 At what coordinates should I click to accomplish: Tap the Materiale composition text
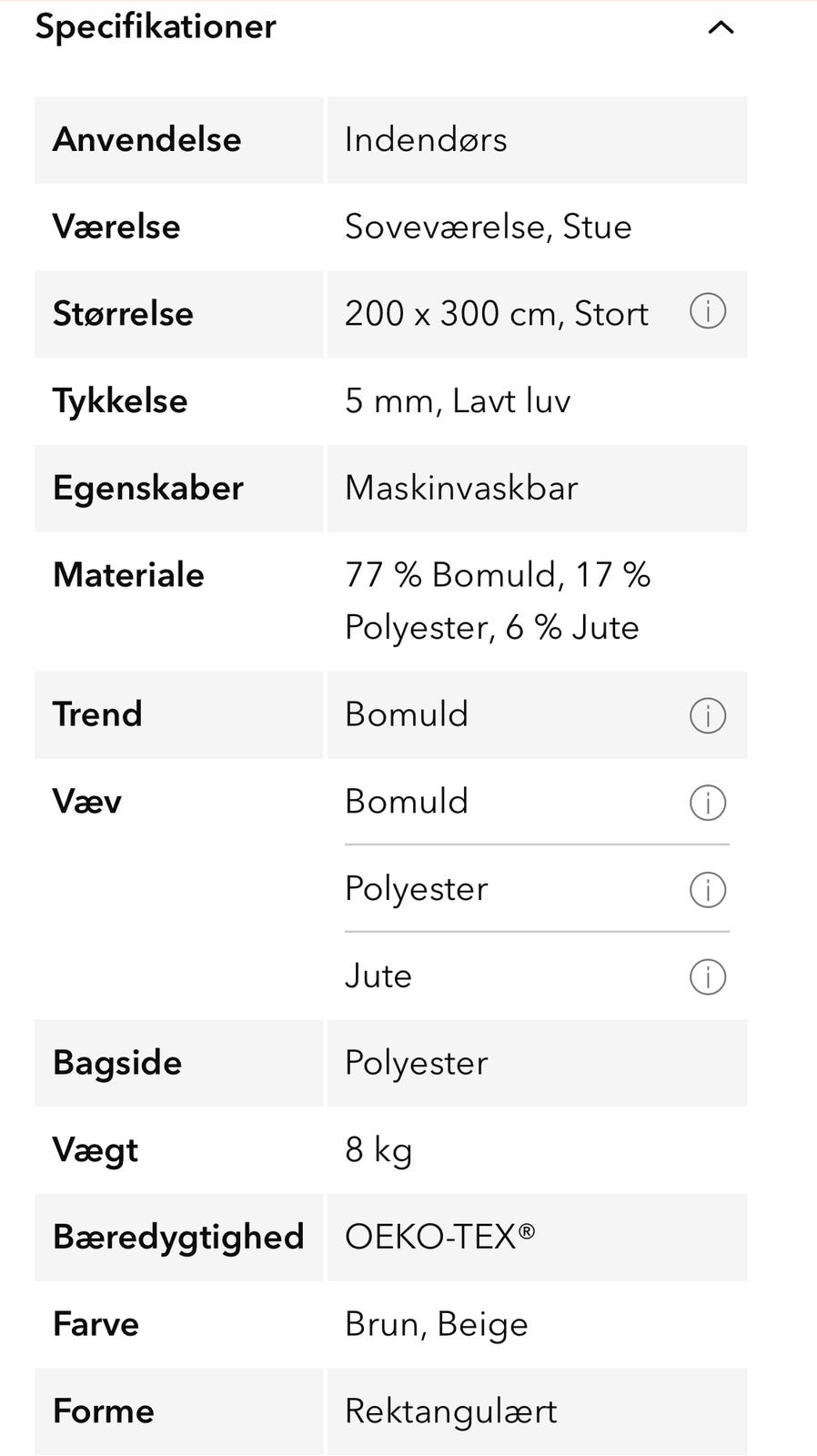[496, 601]
